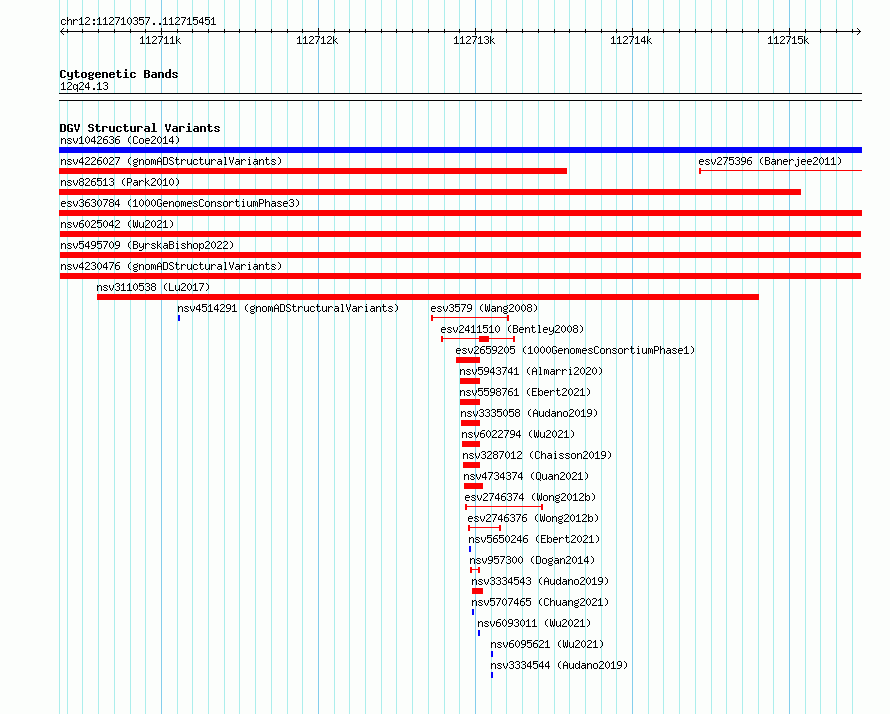
Task: Click the 112711k ruler tick label
Action: [160, 40]
